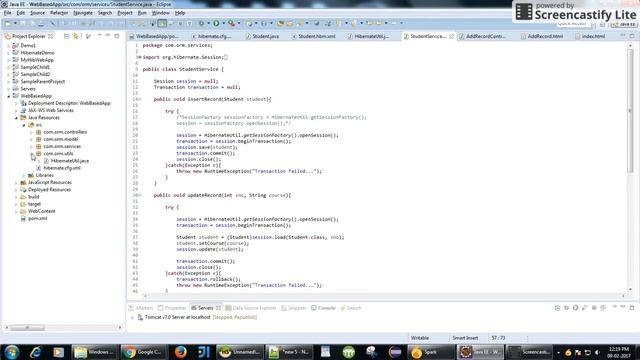Screen dimensions: 640x360
Task: Open the Refactor menu
Action: coord(59,13)
